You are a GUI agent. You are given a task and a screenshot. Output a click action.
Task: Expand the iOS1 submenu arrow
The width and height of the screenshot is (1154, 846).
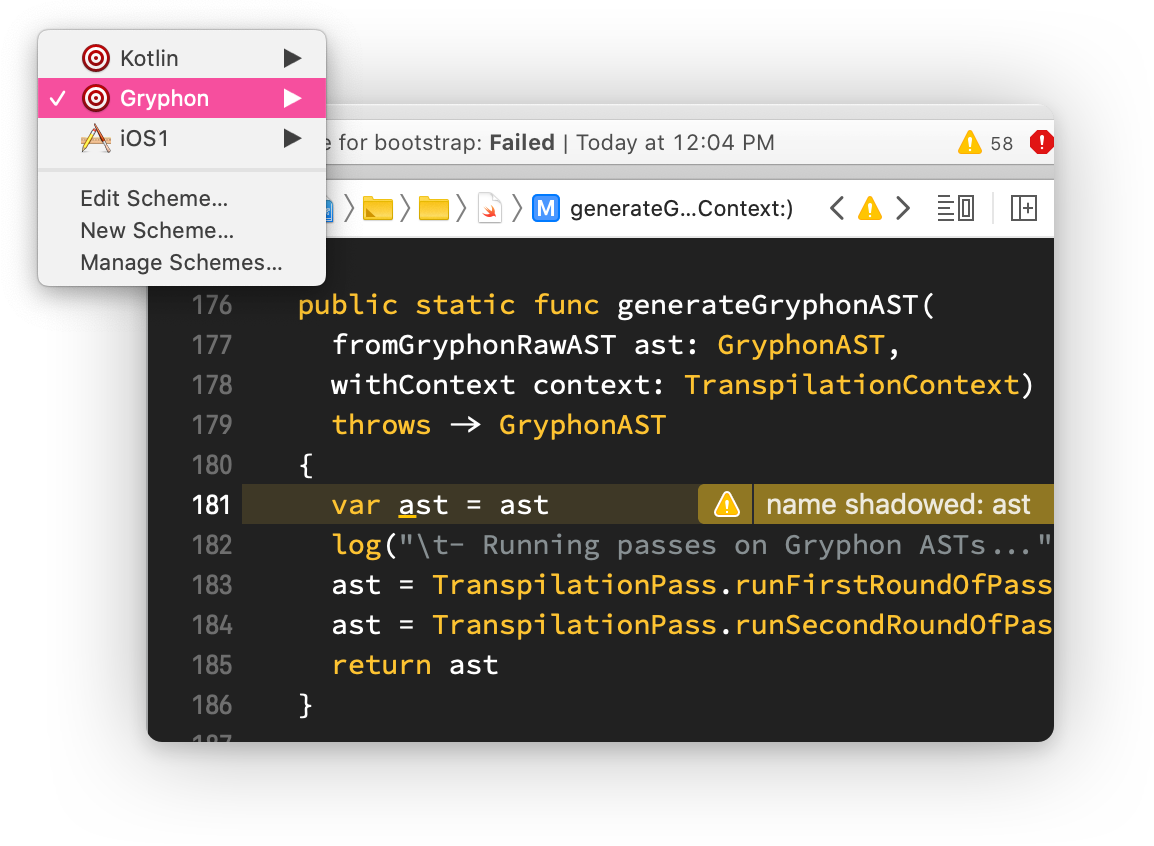[x=293, y=138]
